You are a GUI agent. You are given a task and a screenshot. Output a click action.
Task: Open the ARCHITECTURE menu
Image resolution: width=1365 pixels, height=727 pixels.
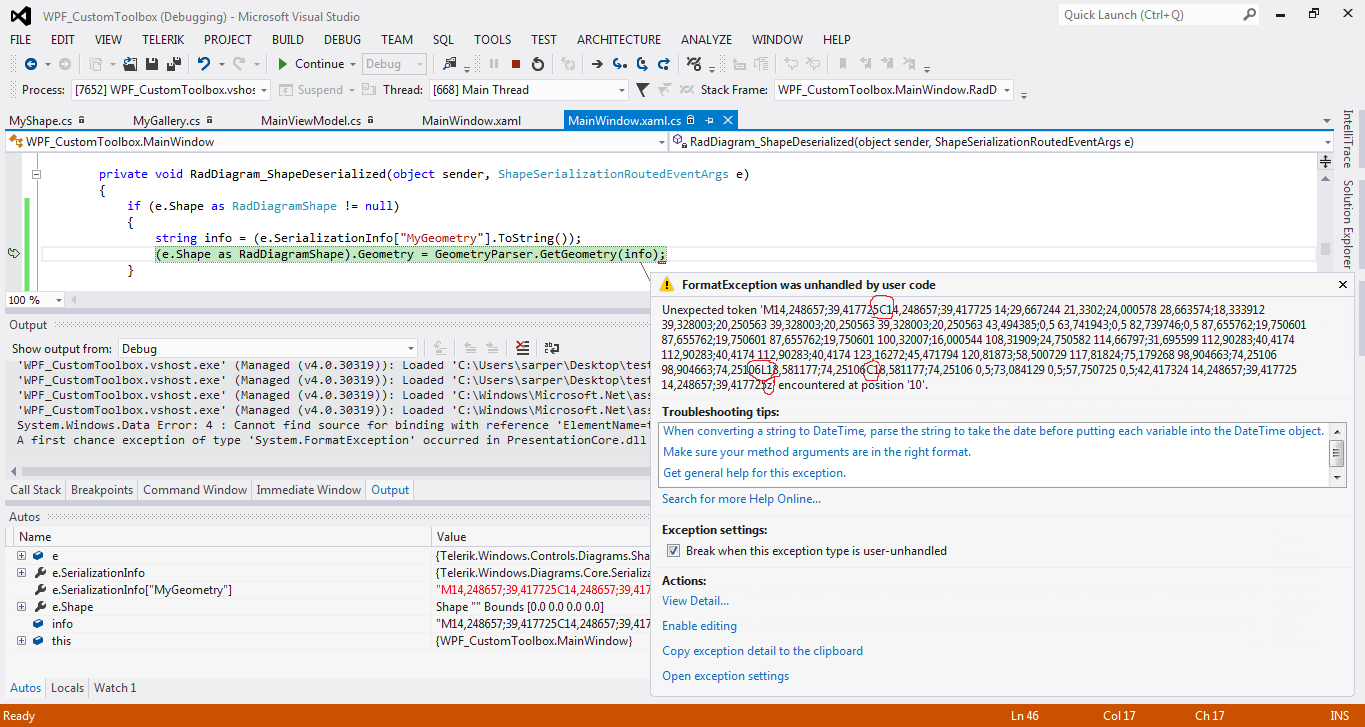(x=619, y=40)
